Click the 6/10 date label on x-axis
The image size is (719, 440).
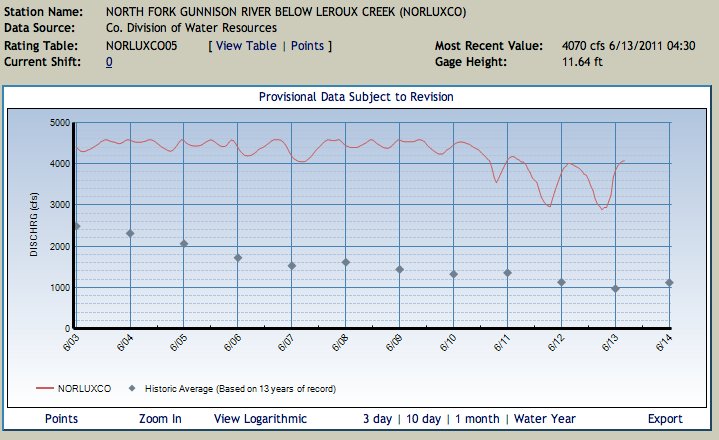451,343
